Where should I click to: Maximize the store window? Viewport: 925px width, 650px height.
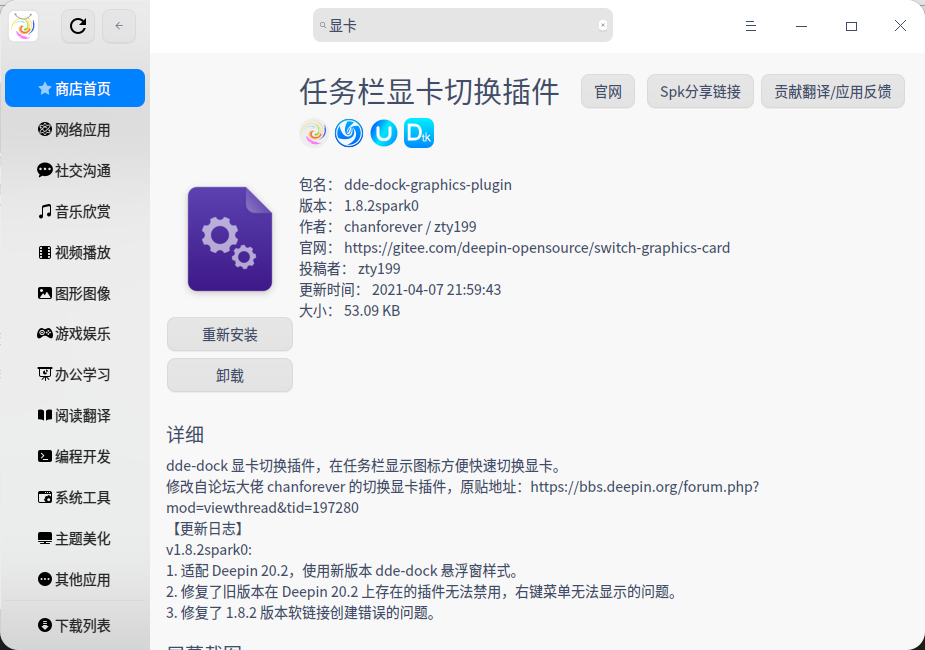851,26
